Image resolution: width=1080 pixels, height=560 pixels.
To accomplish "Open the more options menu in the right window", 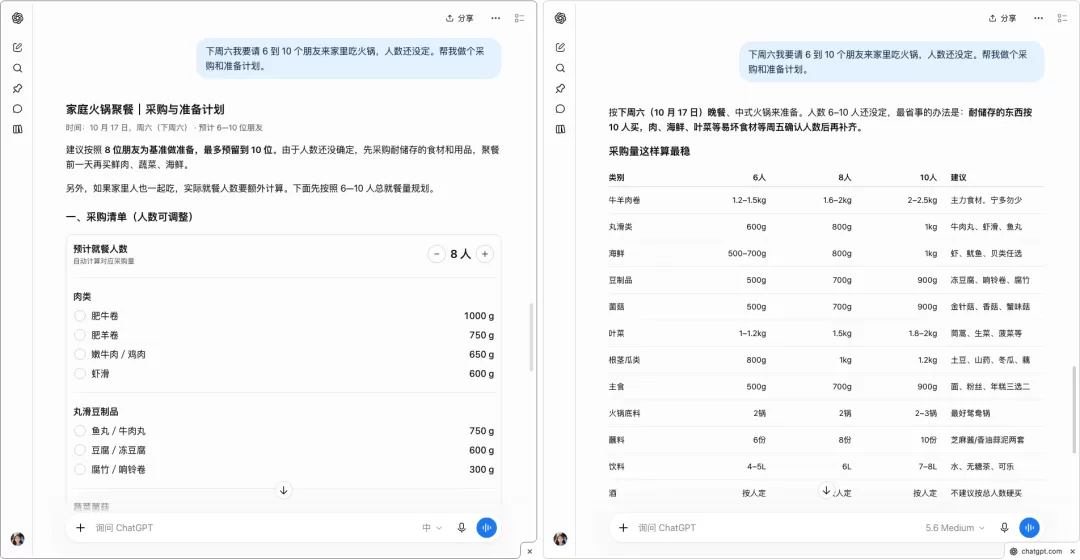I will point(1039,19).
